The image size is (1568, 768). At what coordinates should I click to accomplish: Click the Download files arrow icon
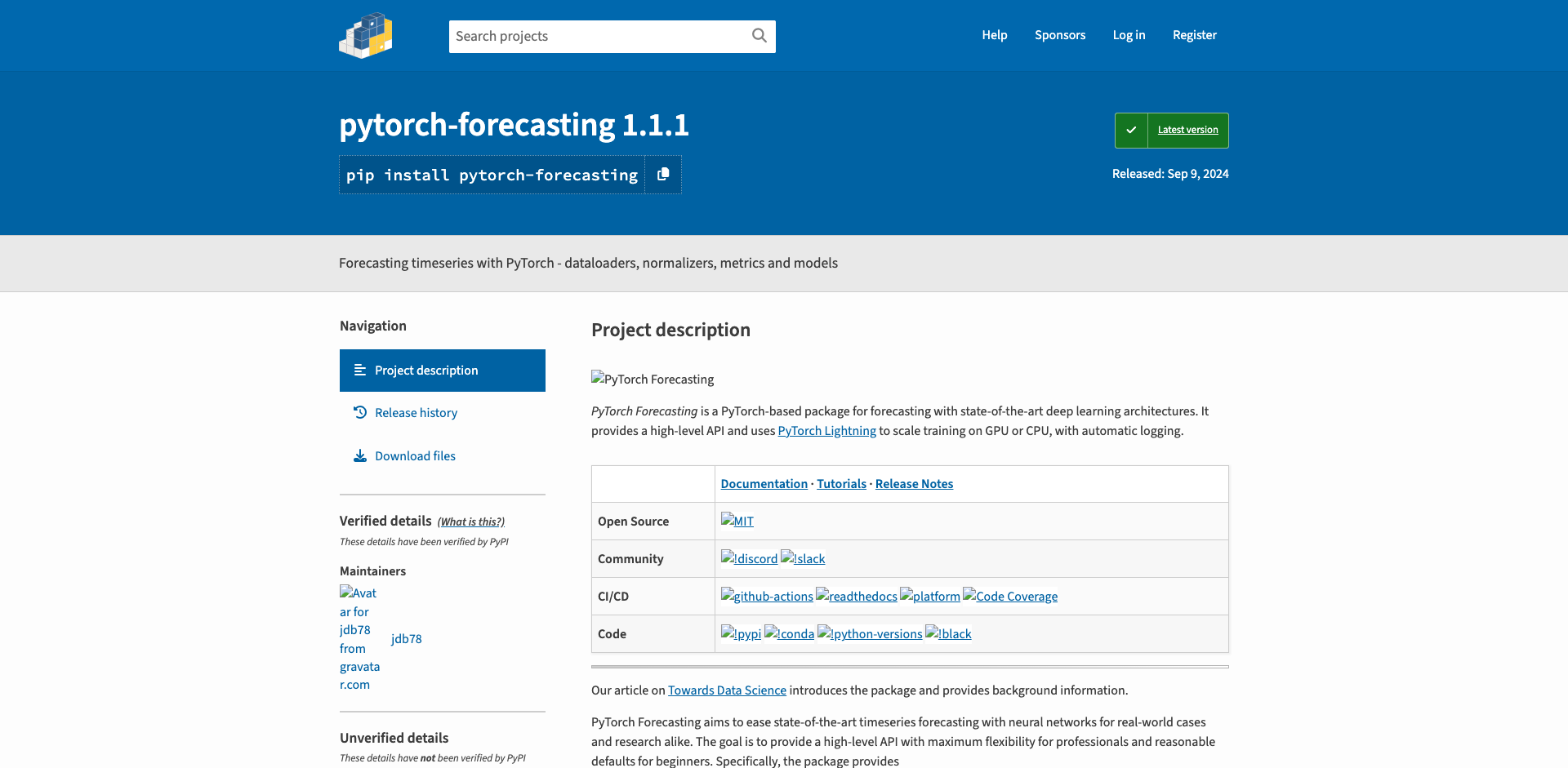pyautogui.click(x=359, y=455)
